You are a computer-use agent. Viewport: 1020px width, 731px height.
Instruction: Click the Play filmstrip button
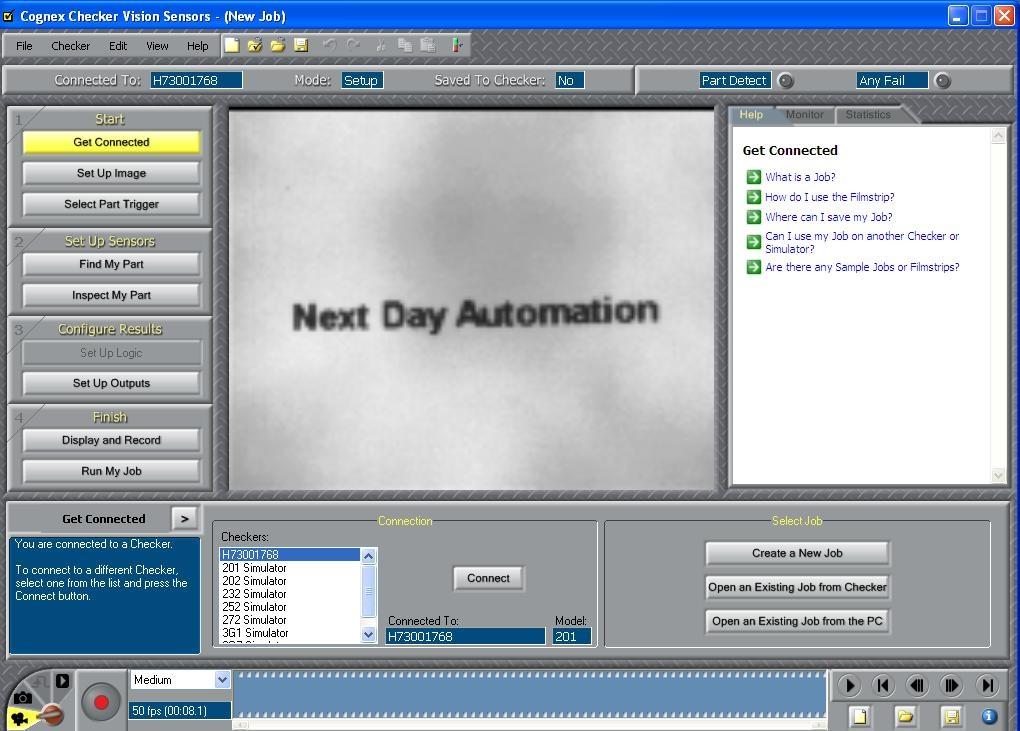point(849,685)
